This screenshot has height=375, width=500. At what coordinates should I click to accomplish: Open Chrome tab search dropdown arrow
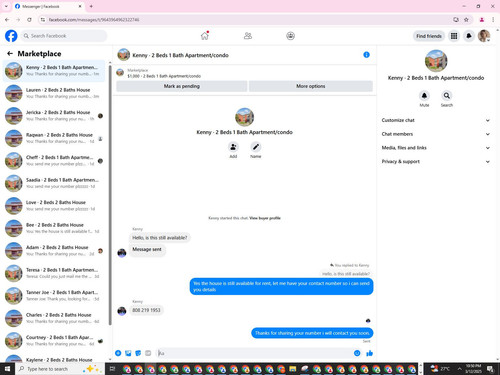[6, 6]
